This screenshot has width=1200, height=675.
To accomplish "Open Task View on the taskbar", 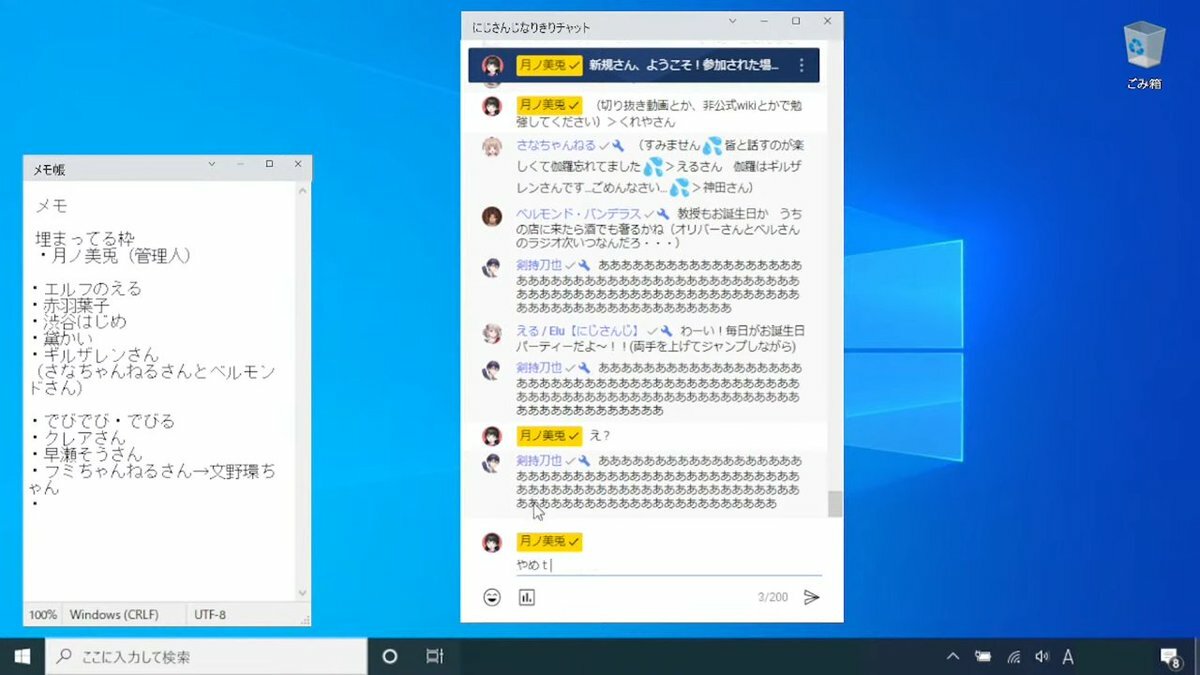I will coord(434,656).
